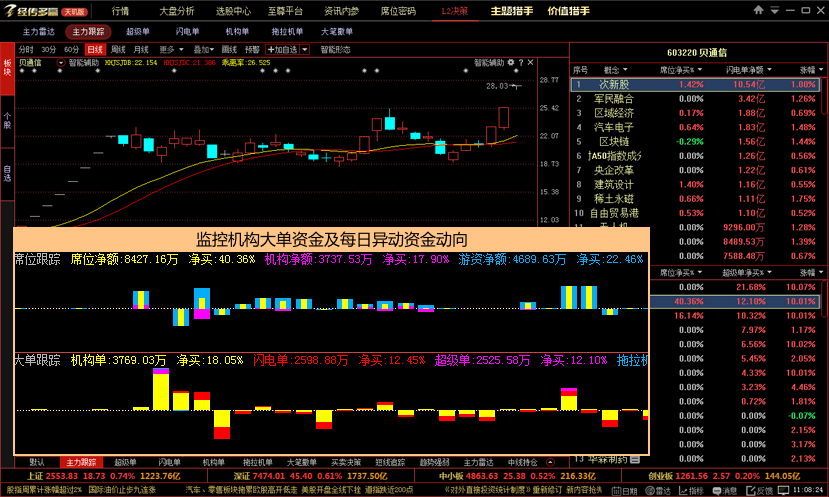The width and height of the screenshot is (829, 497).
Task: Open chart help question mark icon
Action: pos(521,62)
